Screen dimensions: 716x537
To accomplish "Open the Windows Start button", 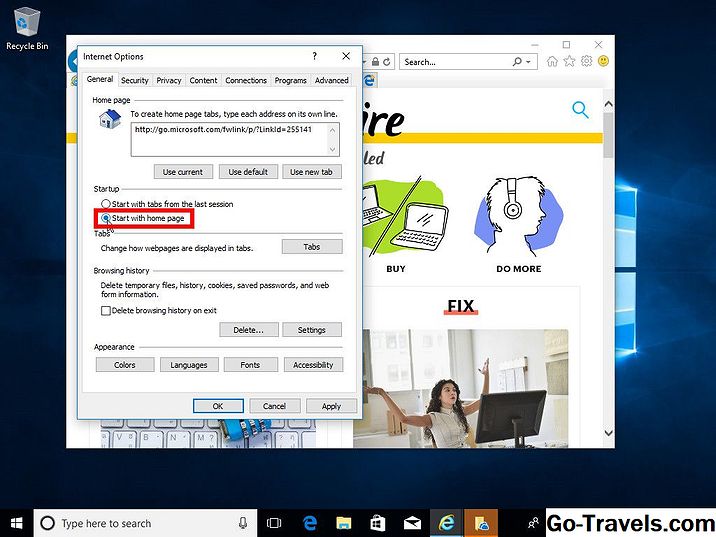I will coord(16,523).
